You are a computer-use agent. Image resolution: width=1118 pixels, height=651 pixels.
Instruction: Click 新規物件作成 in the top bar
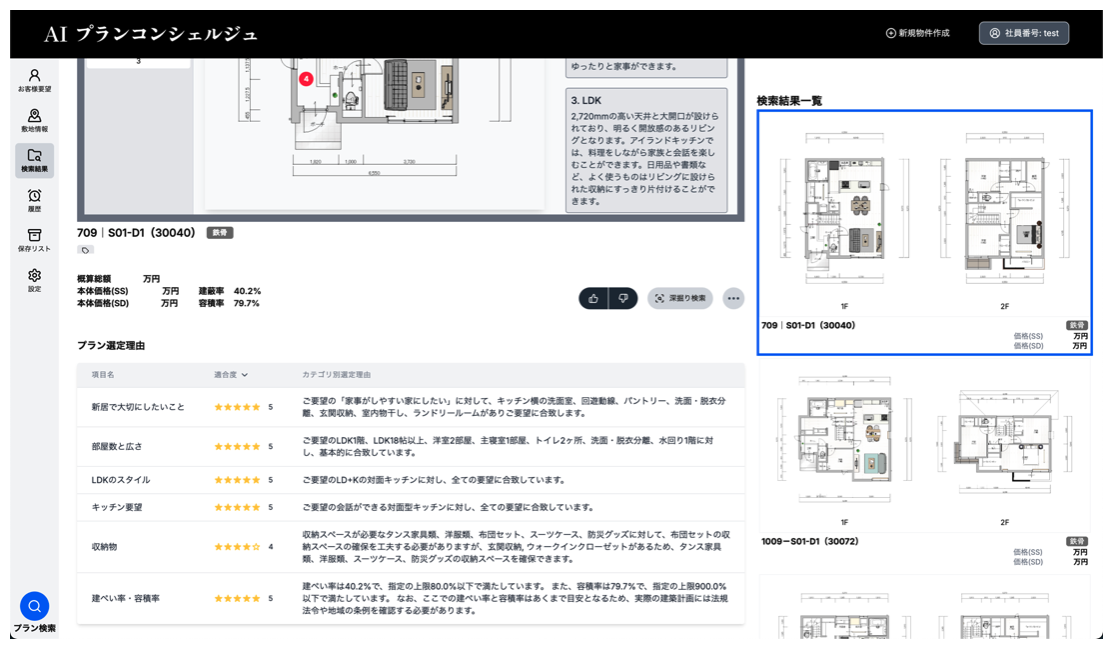tap(917, 33)
